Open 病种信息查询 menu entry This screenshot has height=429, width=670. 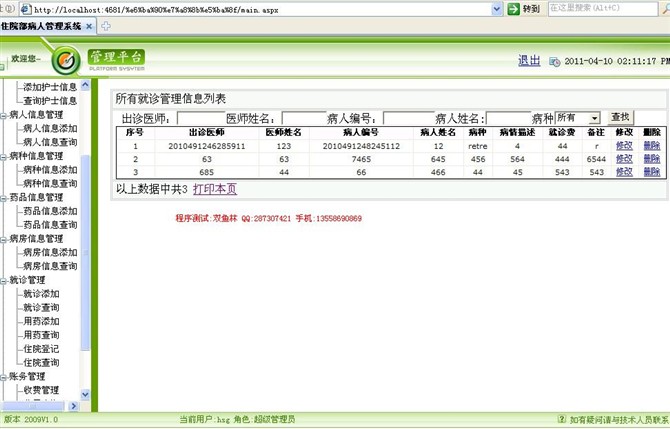point(50,183)
